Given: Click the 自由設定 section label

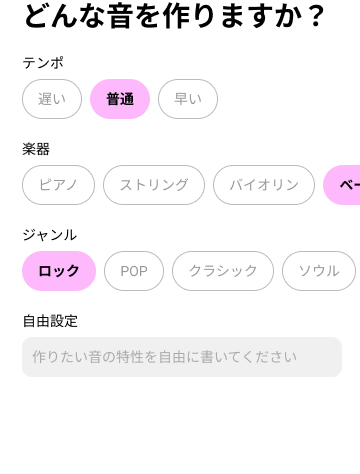Looking at the screenshot, I should pos(50,321).
